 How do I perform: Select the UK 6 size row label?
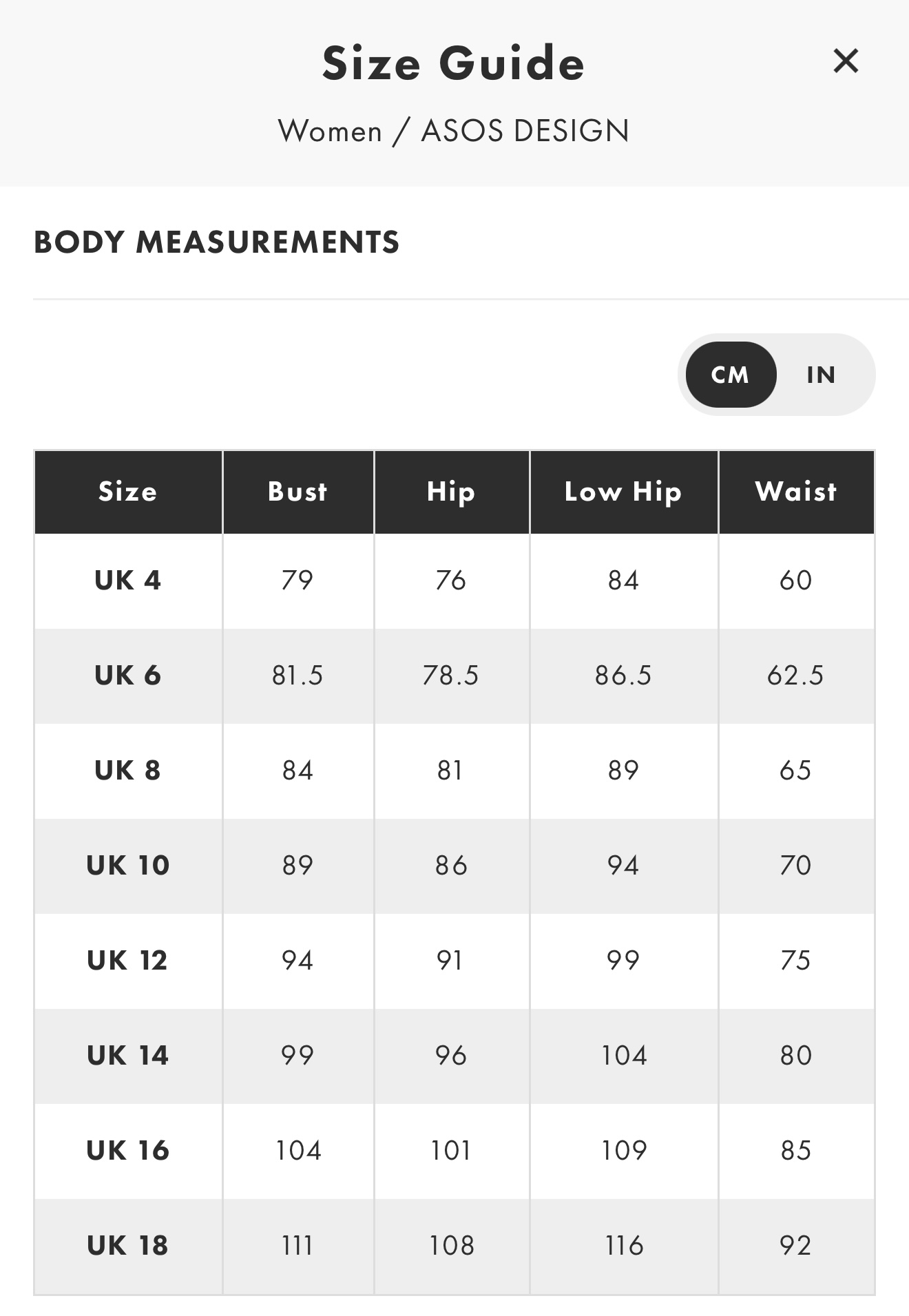pos(128,676)
